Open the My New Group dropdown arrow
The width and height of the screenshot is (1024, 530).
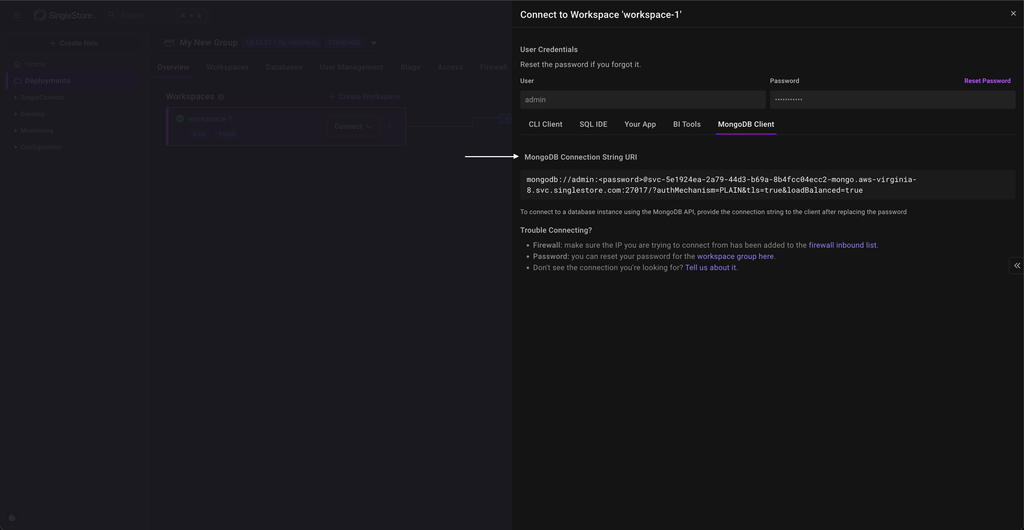(374, 43)
